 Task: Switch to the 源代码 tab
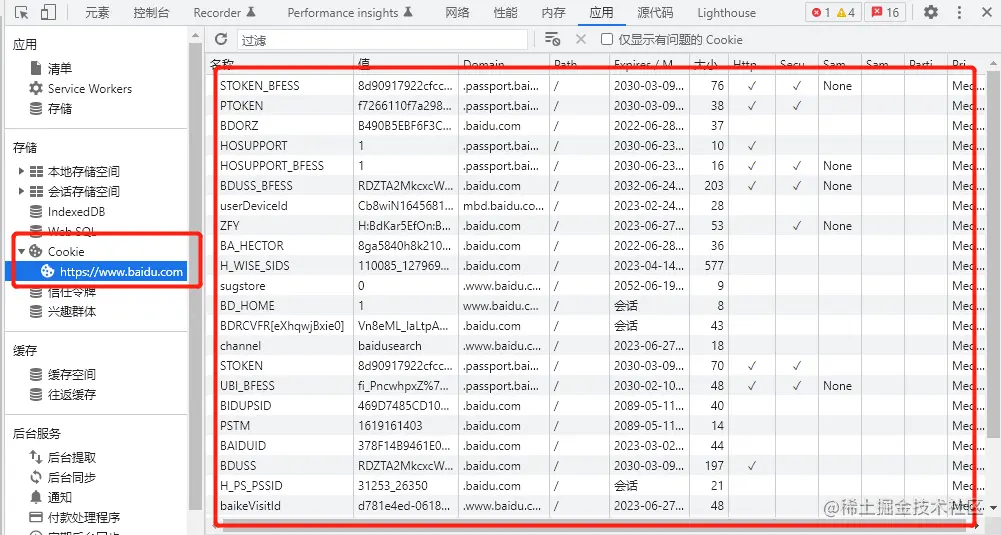click(x=655, y=12)
